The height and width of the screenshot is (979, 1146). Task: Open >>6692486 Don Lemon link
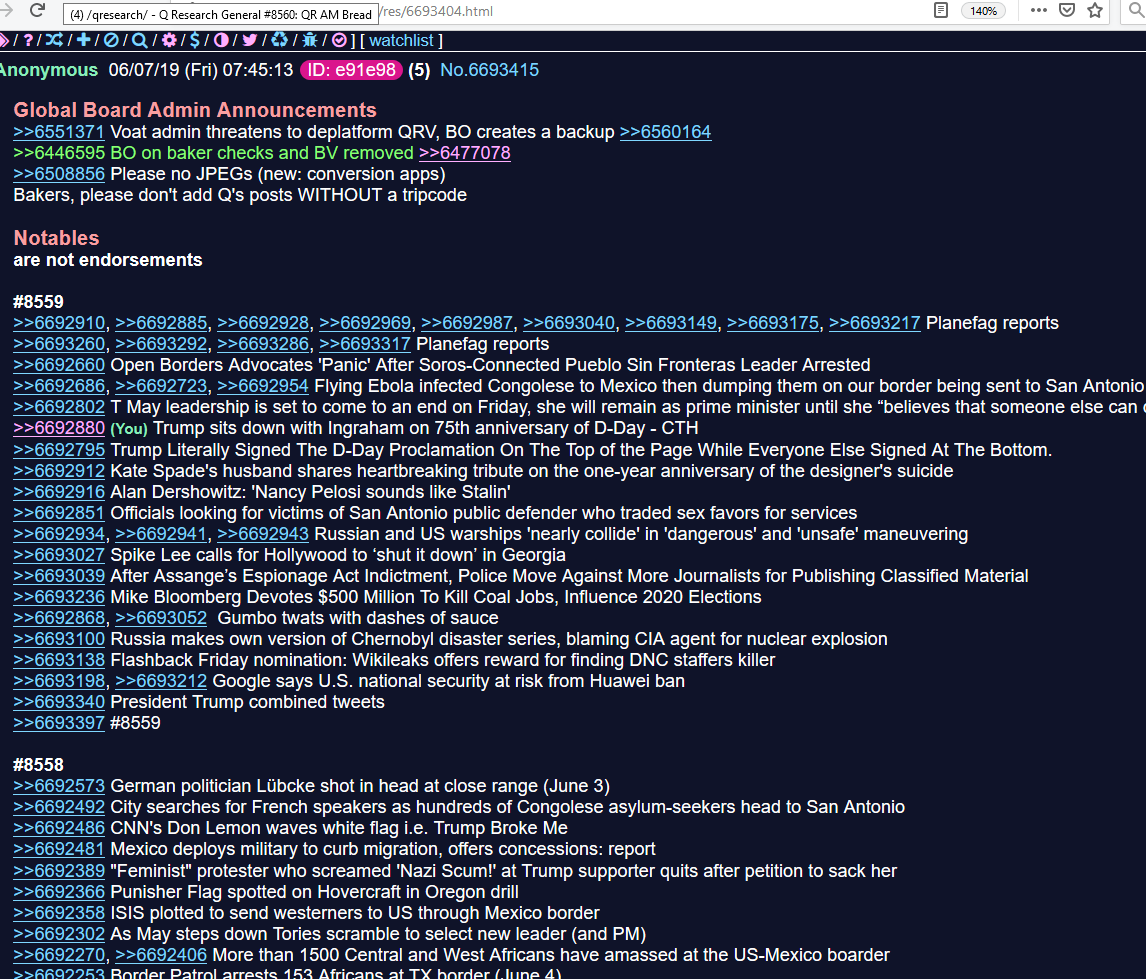click(x=59, y=829)
